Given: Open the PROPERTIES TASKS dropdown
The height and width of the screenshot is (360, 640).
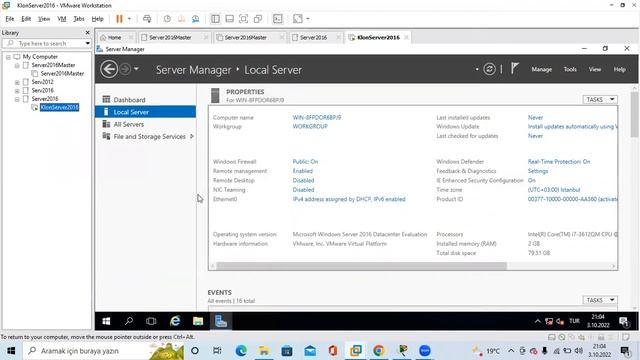Looking at the screenshot, I should (600, 100).
